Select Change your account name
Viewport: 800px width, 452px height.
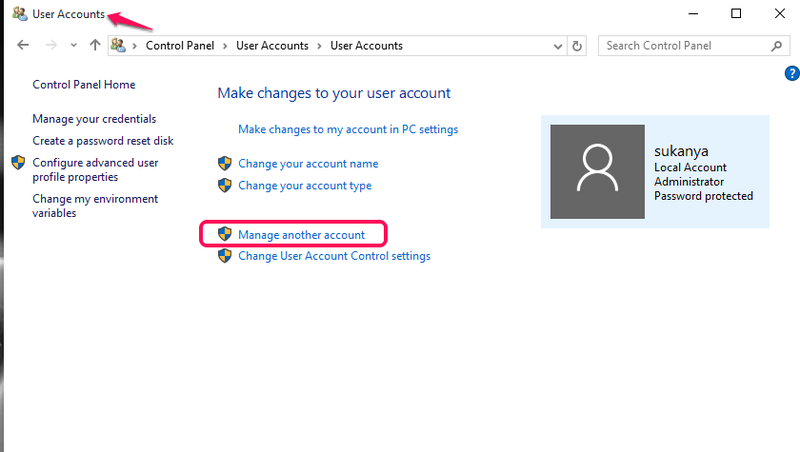pos(308,164)
